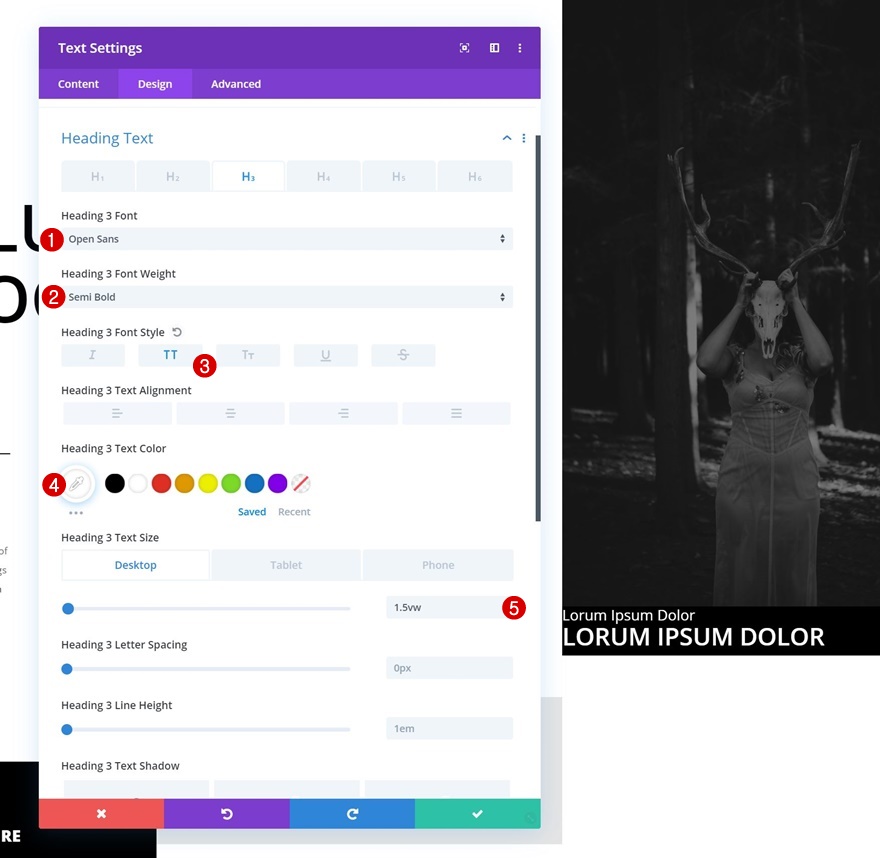This screenshot has height=858, width=880.
Task: Open Text Settings header three-dot menu
Action: click(x=520, y=48)
